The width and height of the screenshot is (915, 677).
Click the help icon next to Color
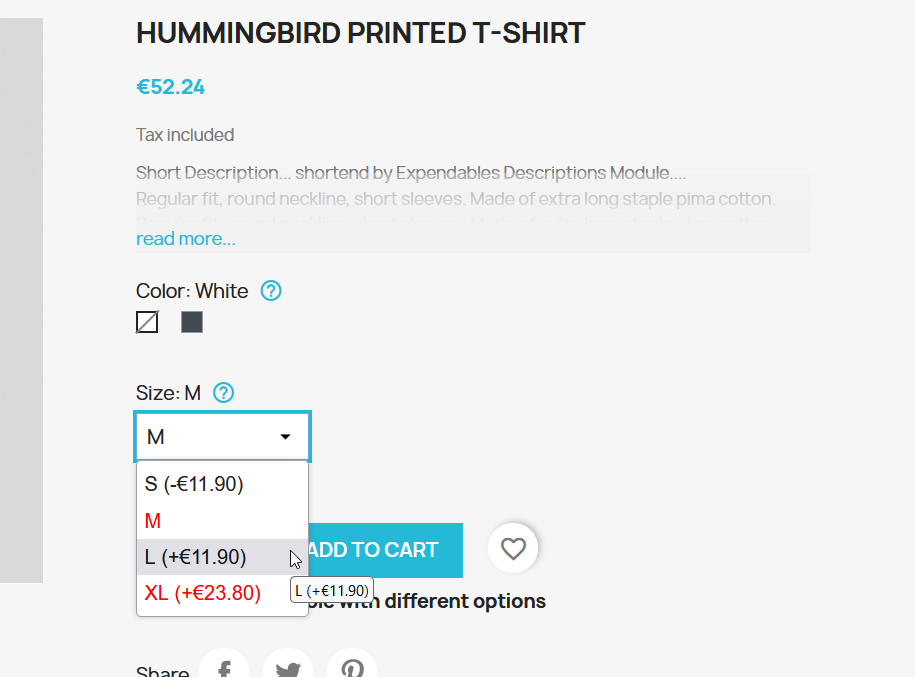click(x=271, y=291)
